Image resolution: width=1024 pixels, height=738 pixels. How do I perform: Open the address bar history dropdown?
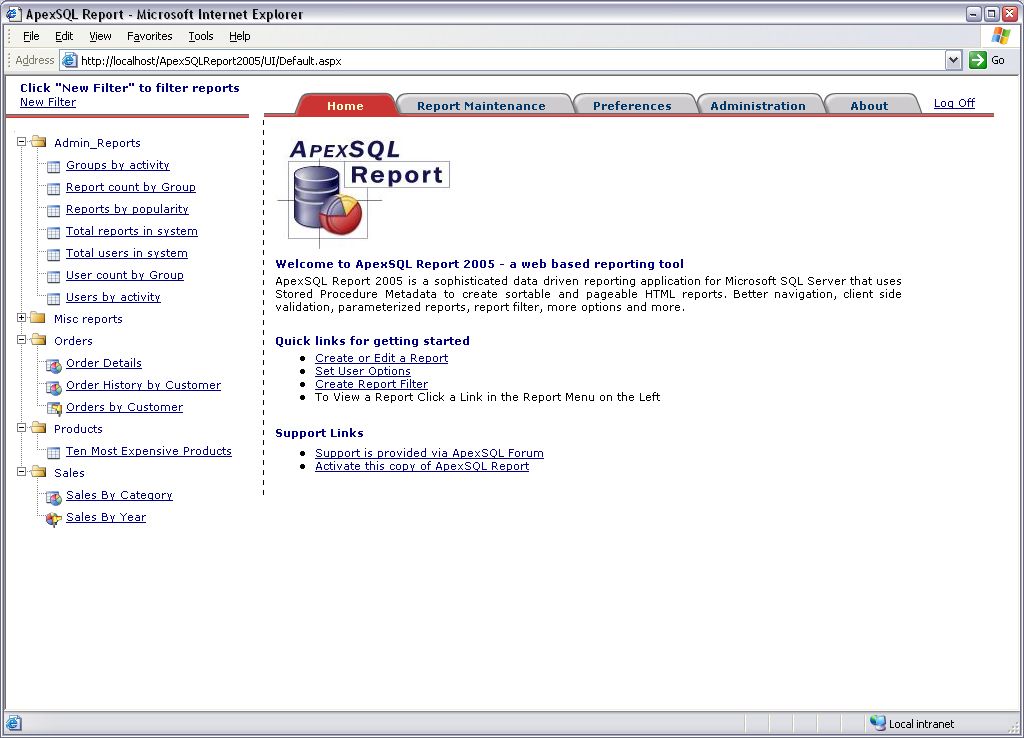952,59
